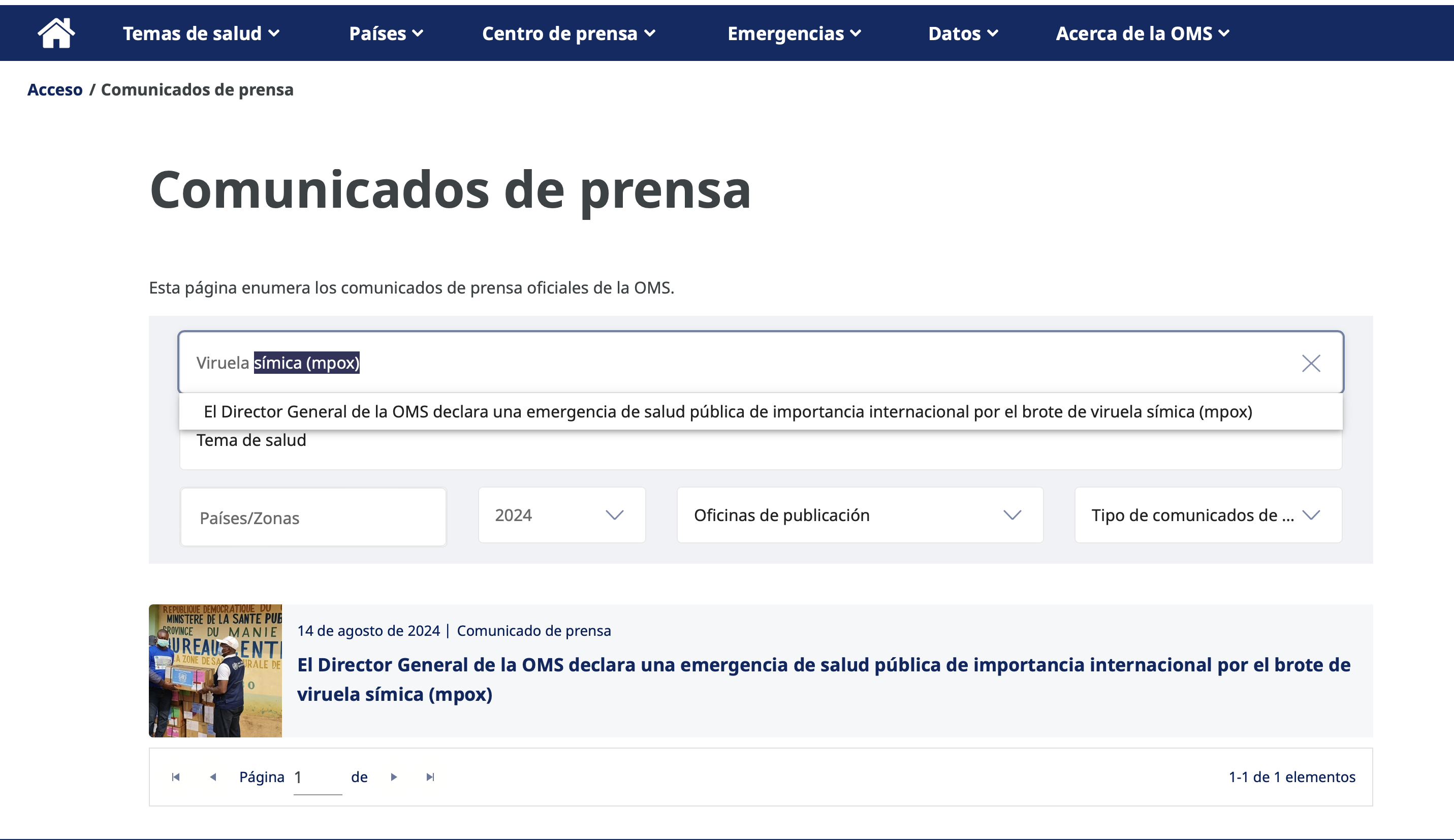Screen dimensions: 1454x840
Task: Open the press release headline about mpox emergency
Action: (x=824, y=680)
